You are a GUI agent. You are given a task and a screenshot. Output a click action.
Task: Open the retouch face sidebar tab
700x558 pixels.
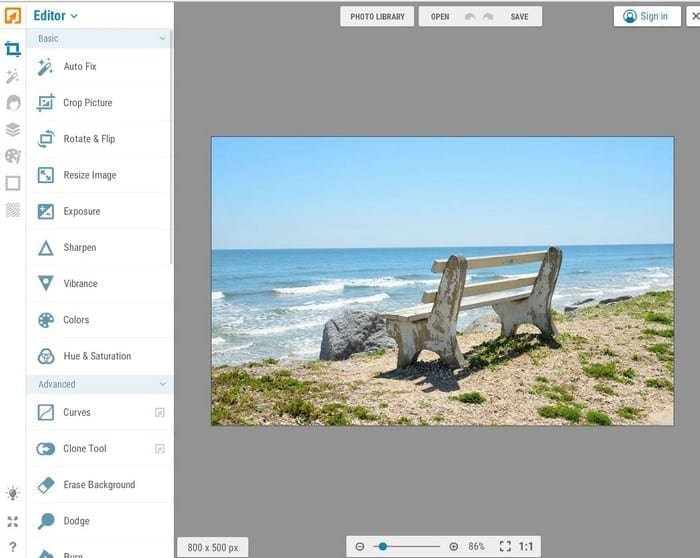click(x=13, y=103)
